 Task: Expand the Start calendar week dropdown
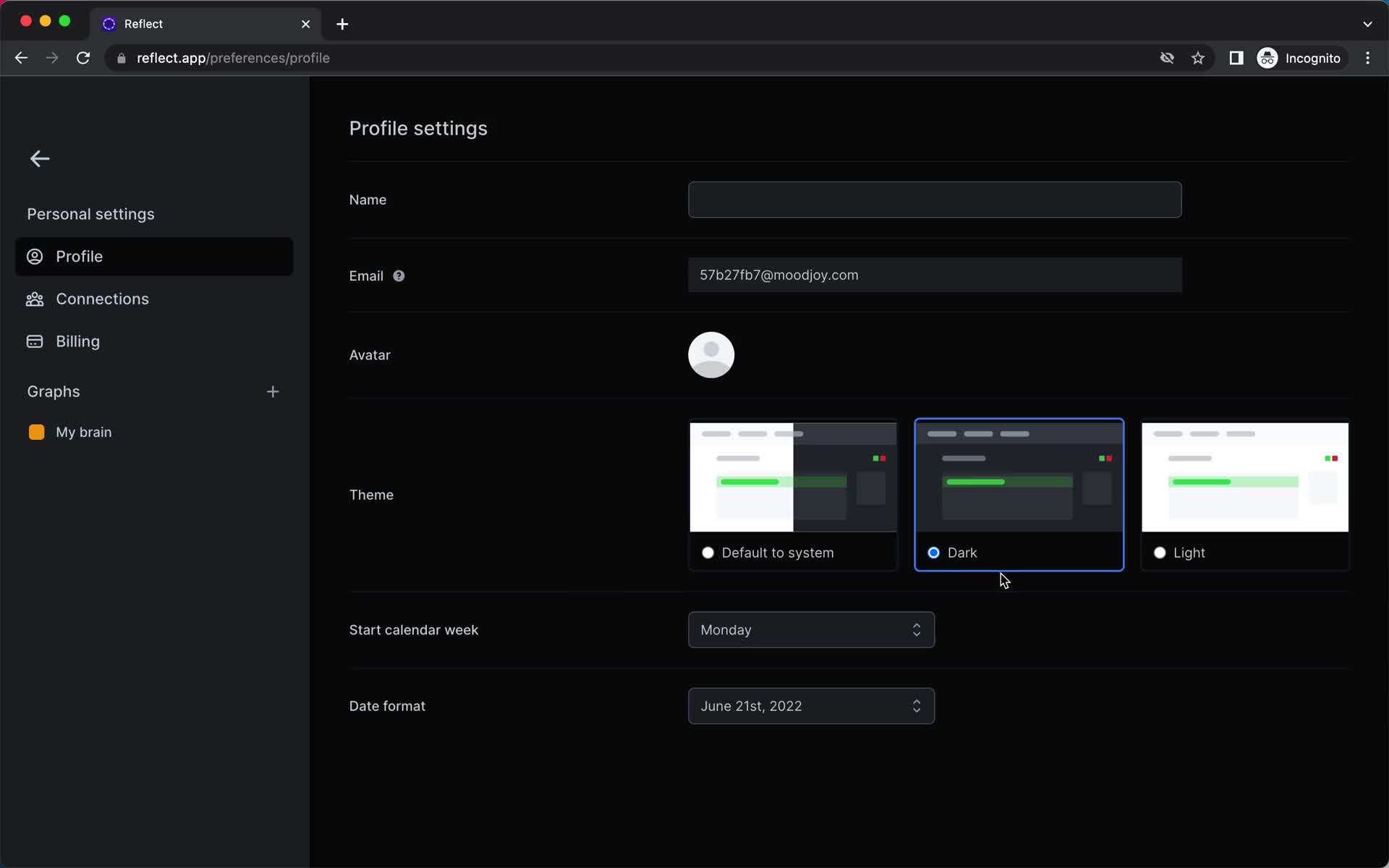coord(811,630)
